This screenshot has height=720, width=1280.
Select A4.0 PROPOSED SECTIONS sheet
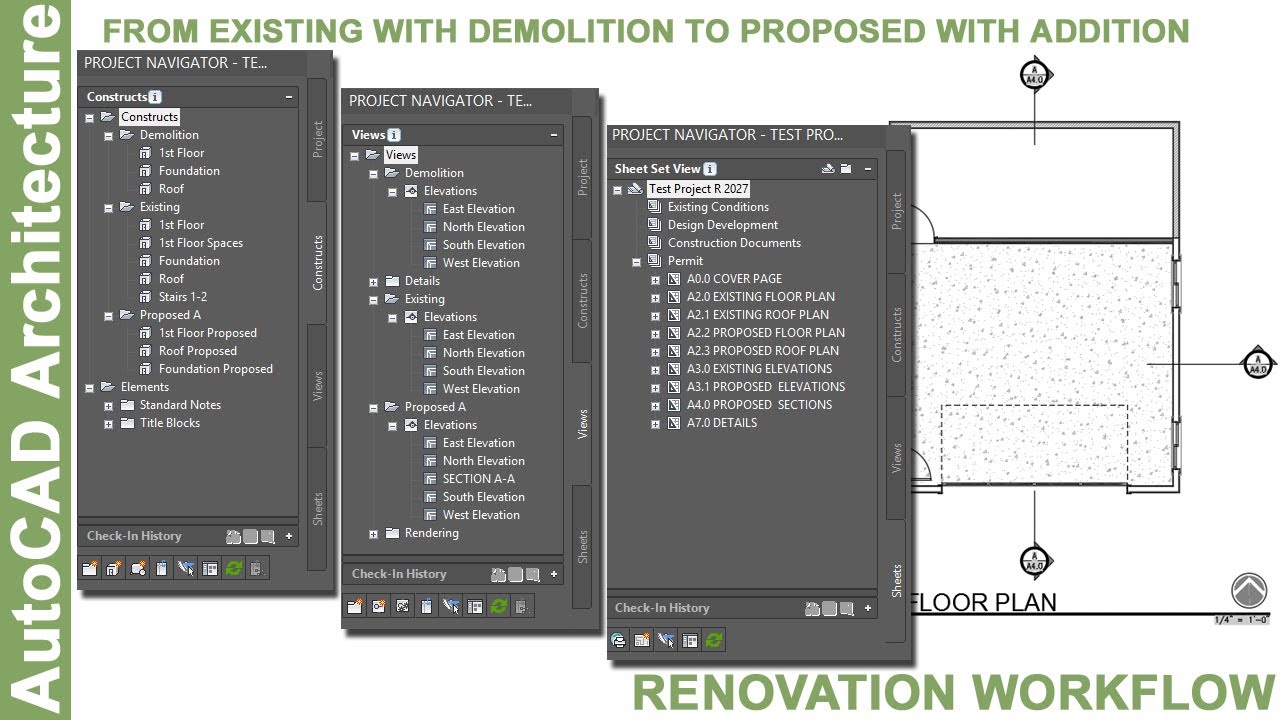(759, 405)
